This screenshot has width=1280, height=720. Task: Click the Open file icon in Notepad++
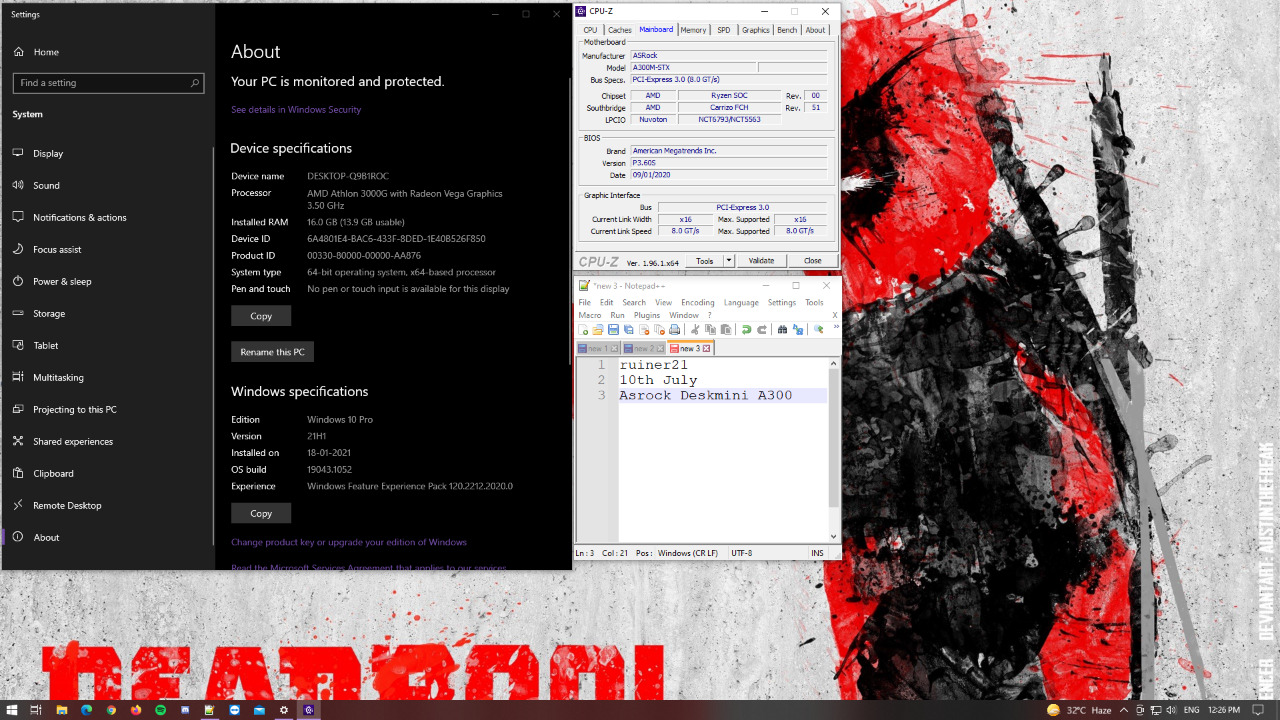[x=598, y=330]
